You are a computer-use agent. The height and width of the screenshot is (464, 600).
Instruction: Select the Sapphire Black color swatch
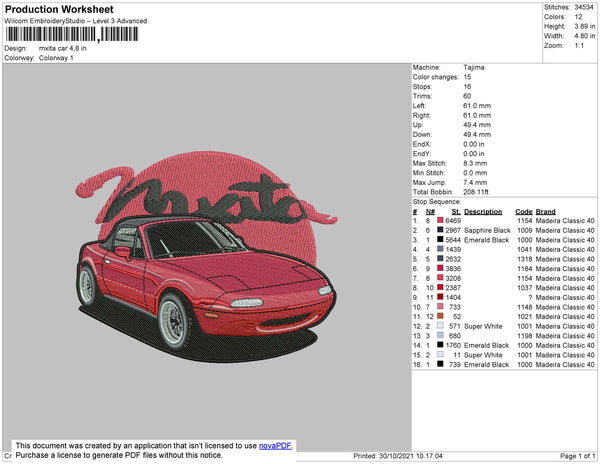(x=439, y=231)
